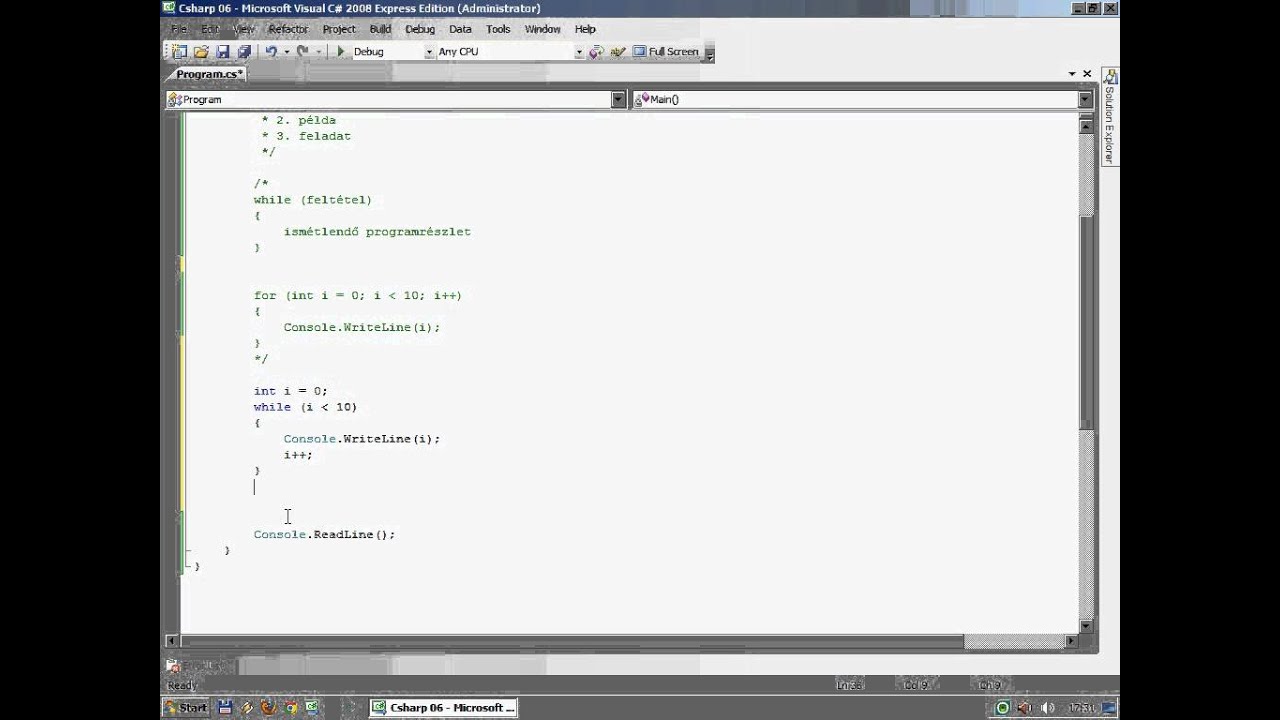Toggle Full Screen mode
The image size is (1280, 720).
(665, 52)
